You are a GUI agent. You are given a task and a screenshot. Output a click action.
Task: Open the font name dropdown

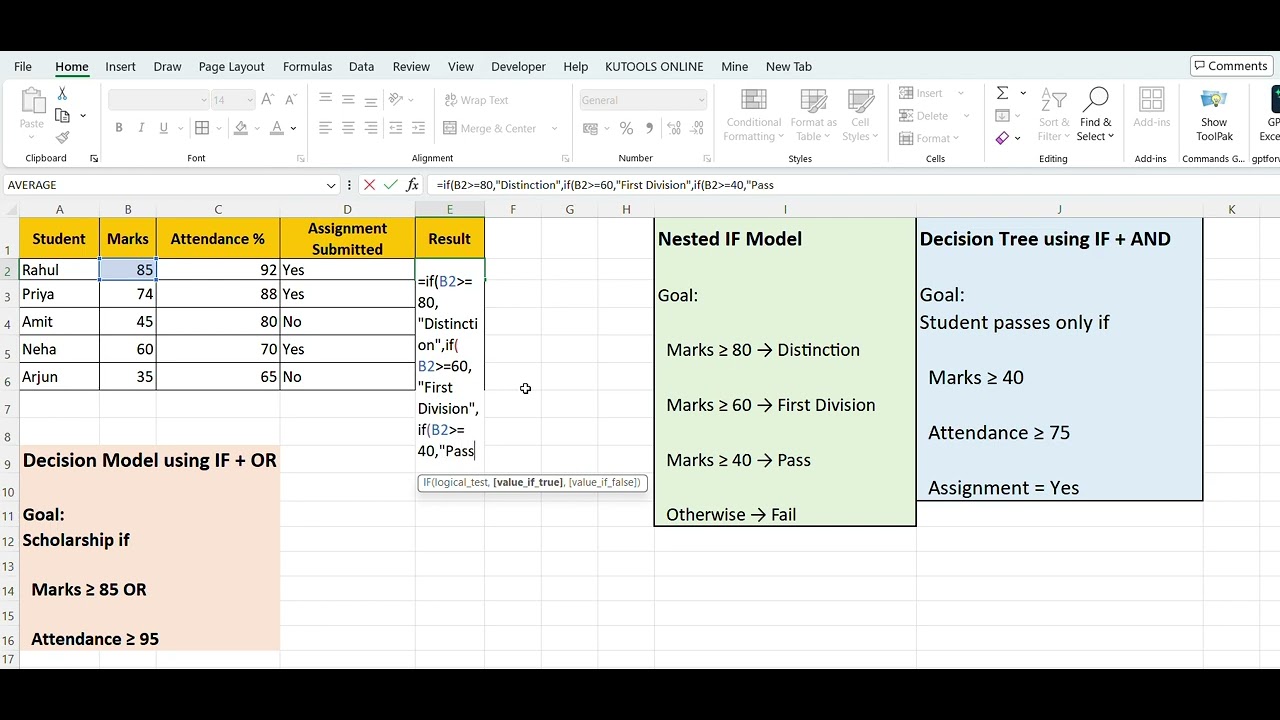[204, 100]
